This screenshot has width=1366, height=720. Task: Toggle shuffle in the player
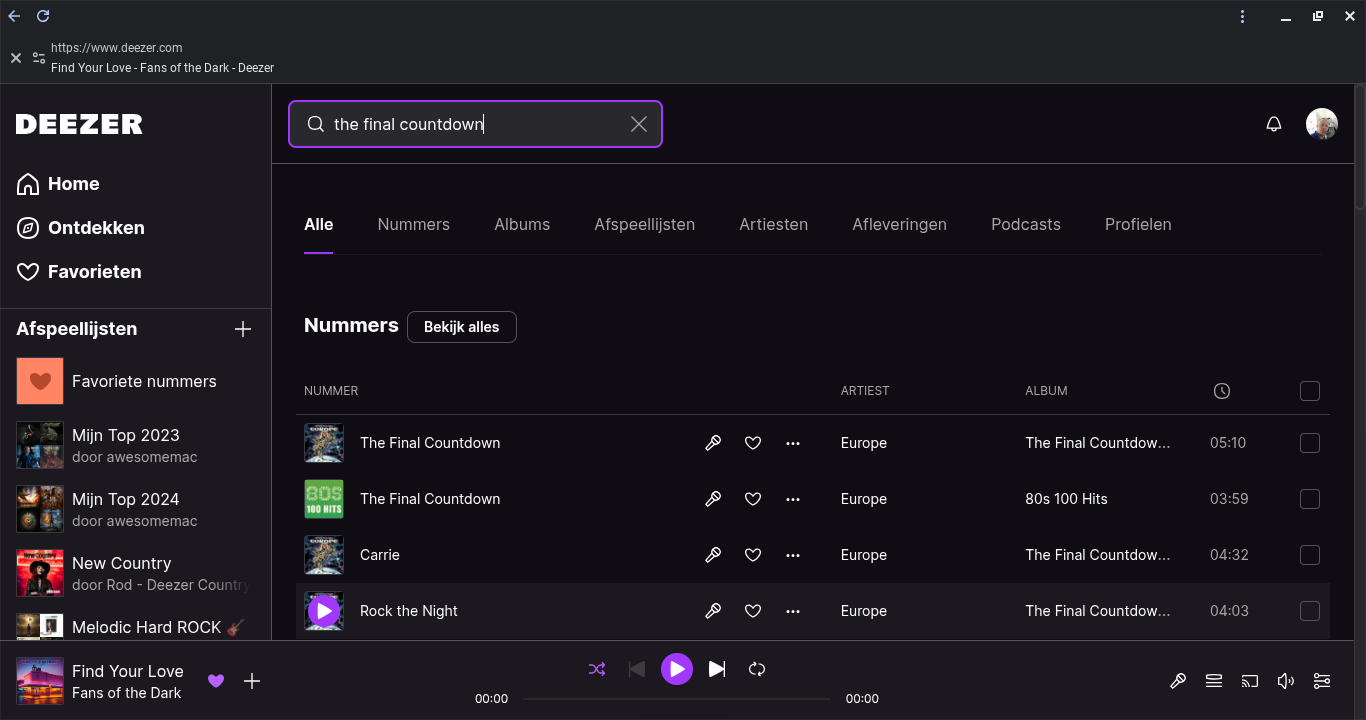tap(597, 669)
